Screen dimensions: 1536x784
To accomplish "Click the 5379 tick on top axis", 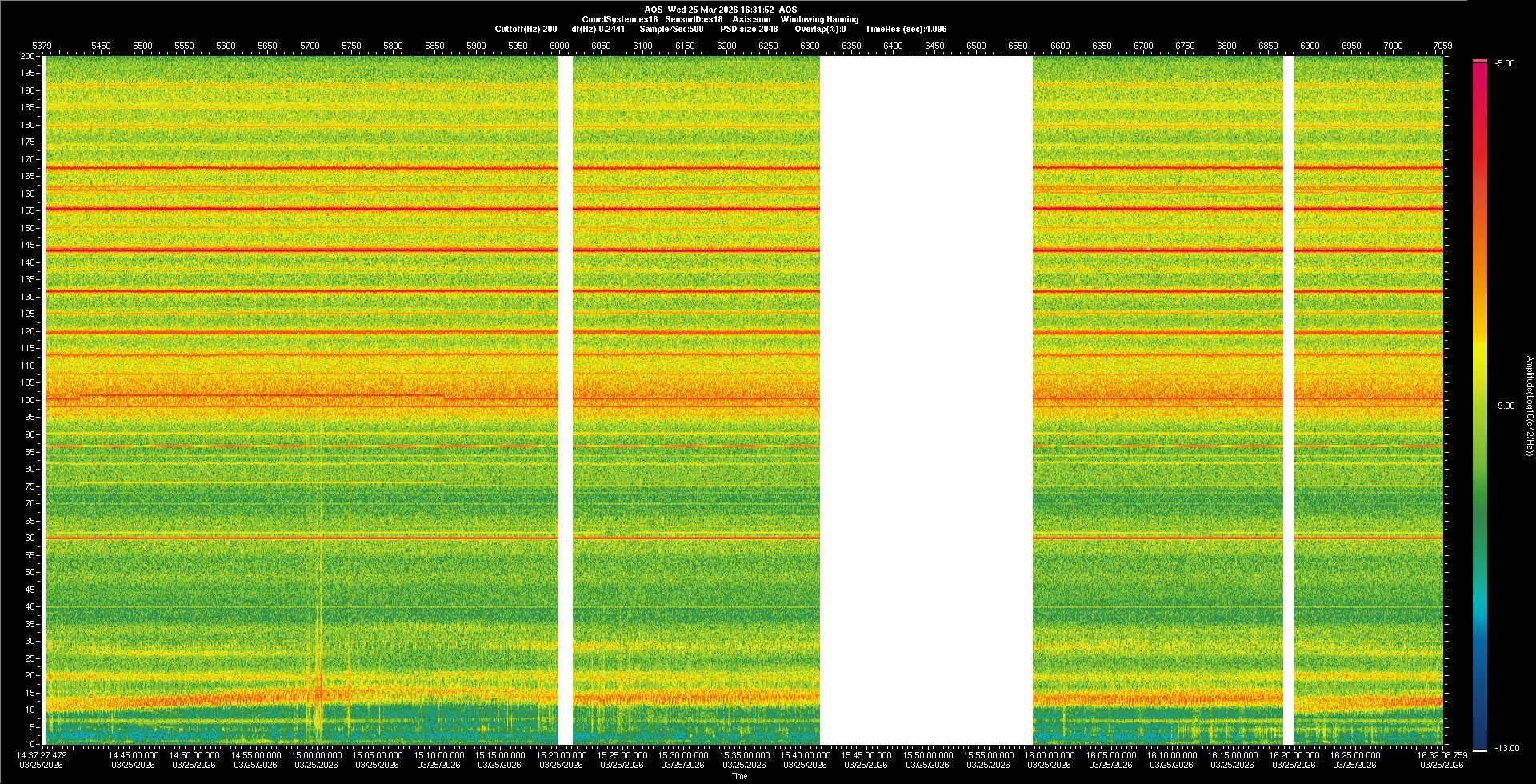I will point(42,46).
